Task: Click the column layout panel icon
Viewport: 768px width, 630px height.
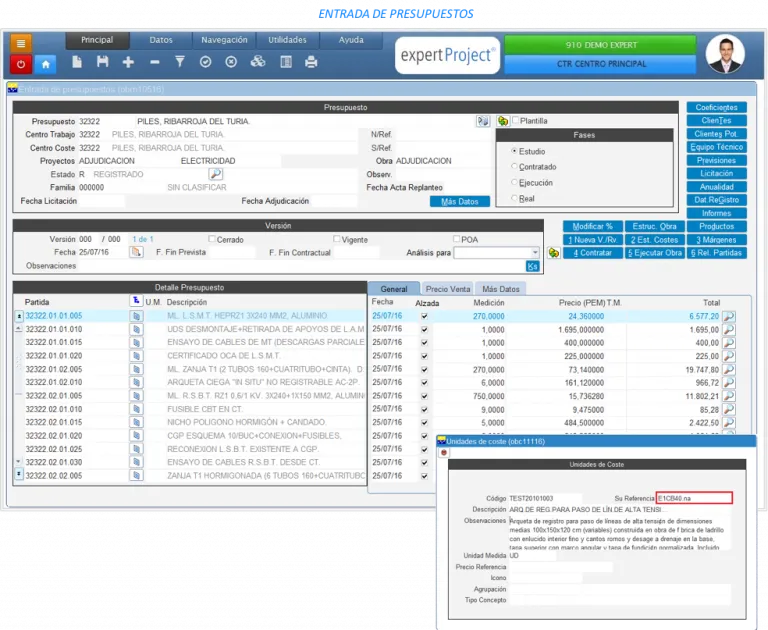Action: [286, 62]
